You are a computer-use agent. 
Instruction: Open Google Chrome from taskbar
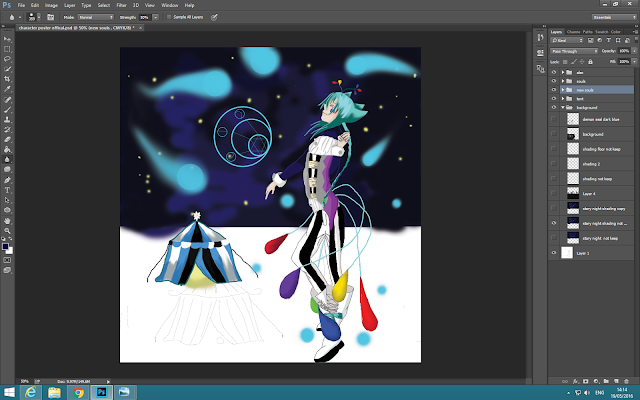[78, 393]
